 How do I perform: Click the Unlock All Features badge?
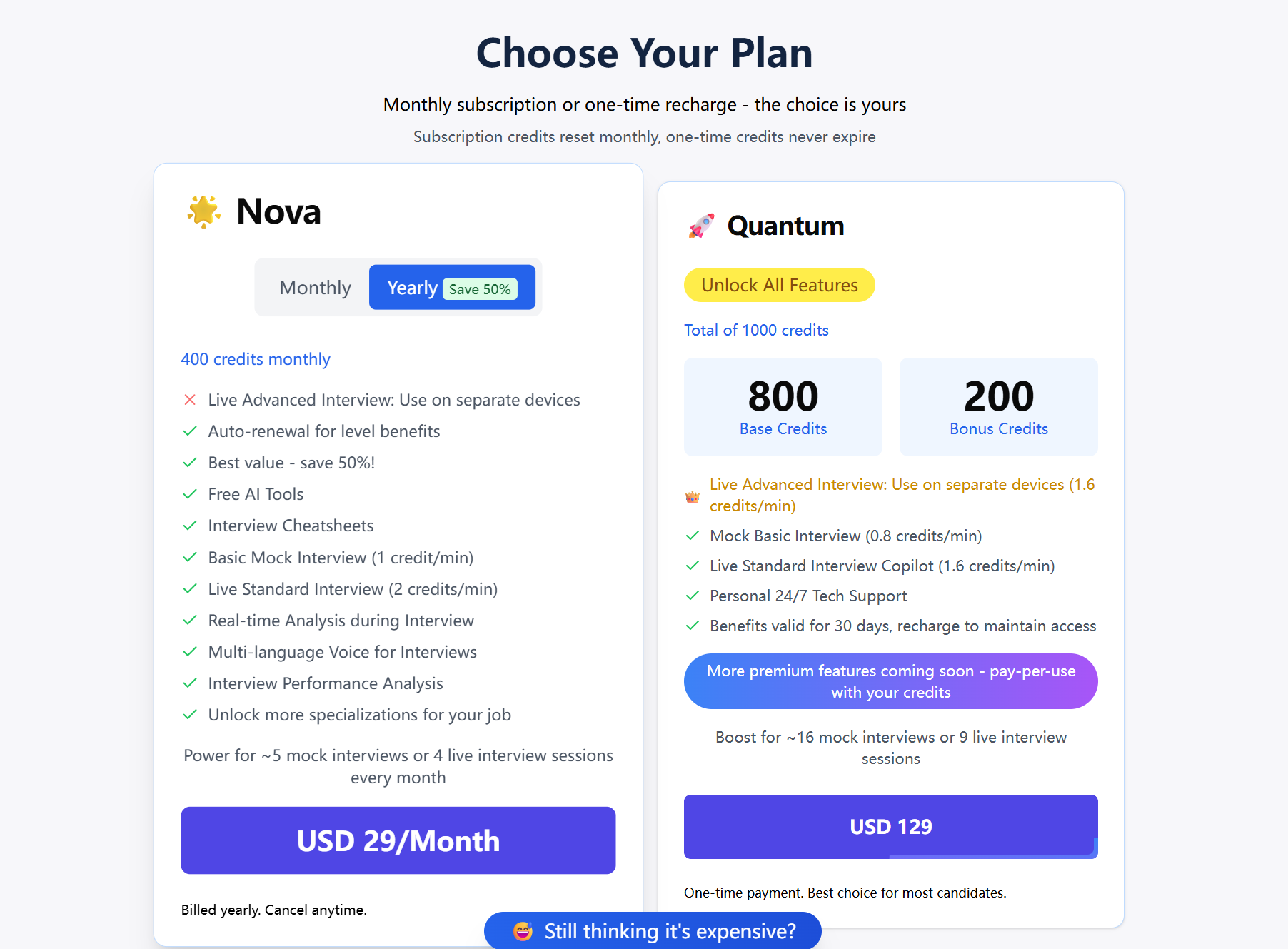pyautogui.click(x=779, y=285)
